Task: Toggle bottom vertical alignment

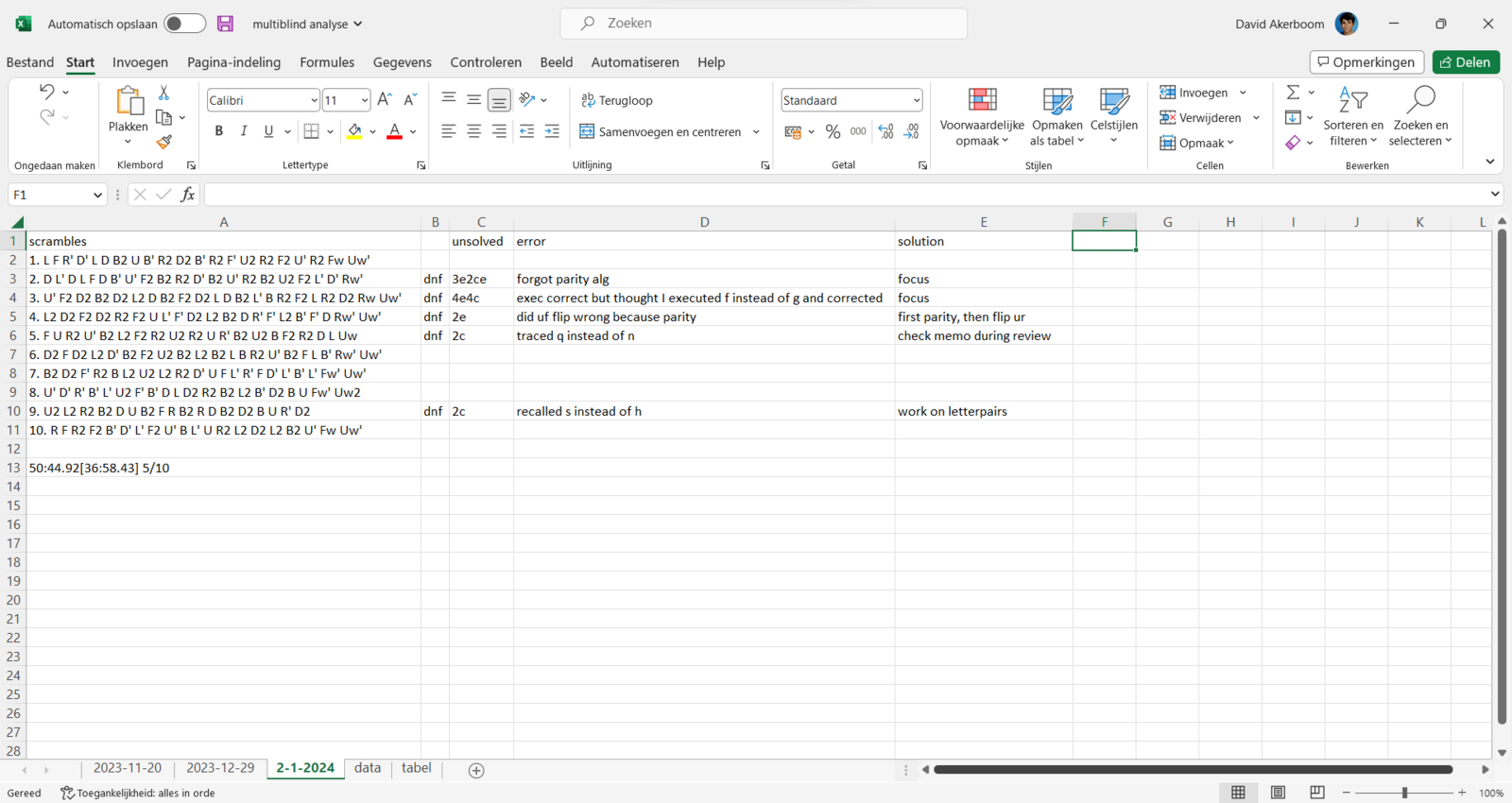Action: [499, 99]
